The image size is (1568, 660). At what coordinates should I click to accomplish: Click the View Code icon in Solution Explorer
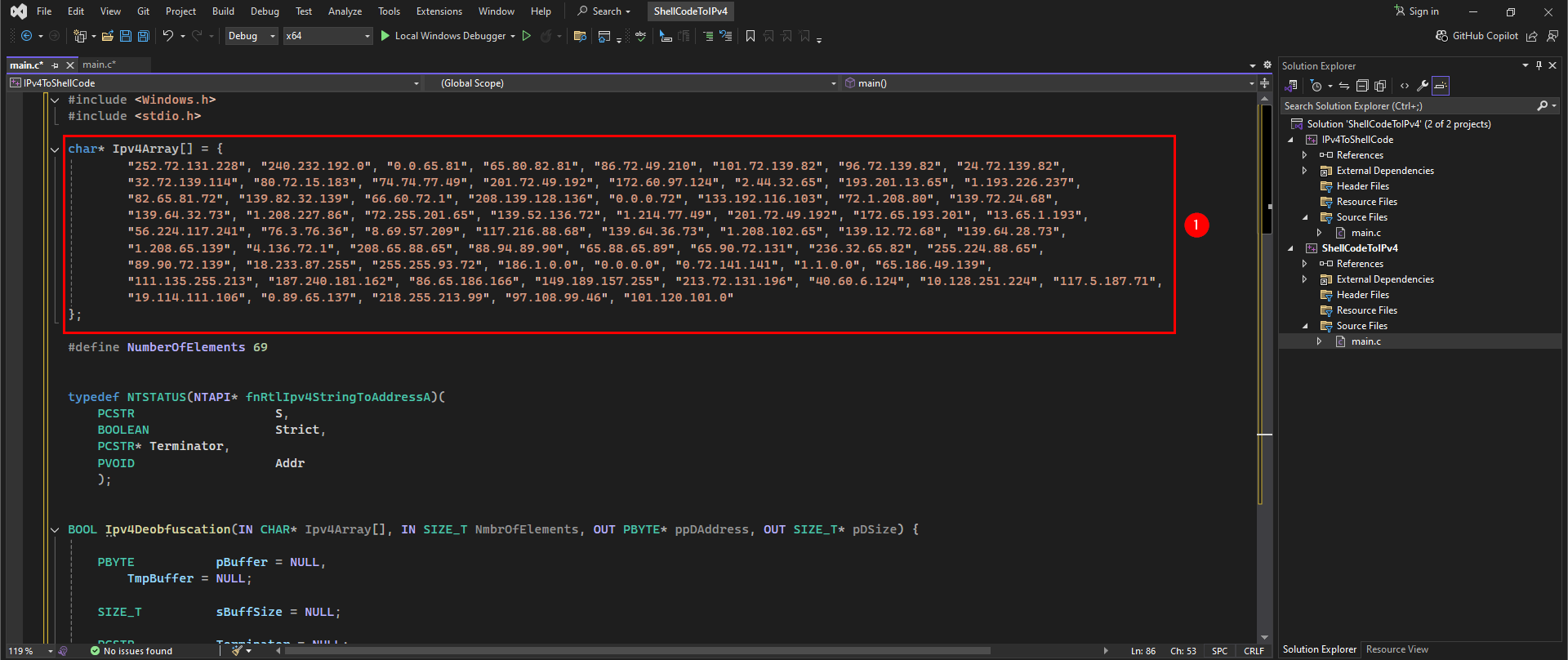[1405, 86]
